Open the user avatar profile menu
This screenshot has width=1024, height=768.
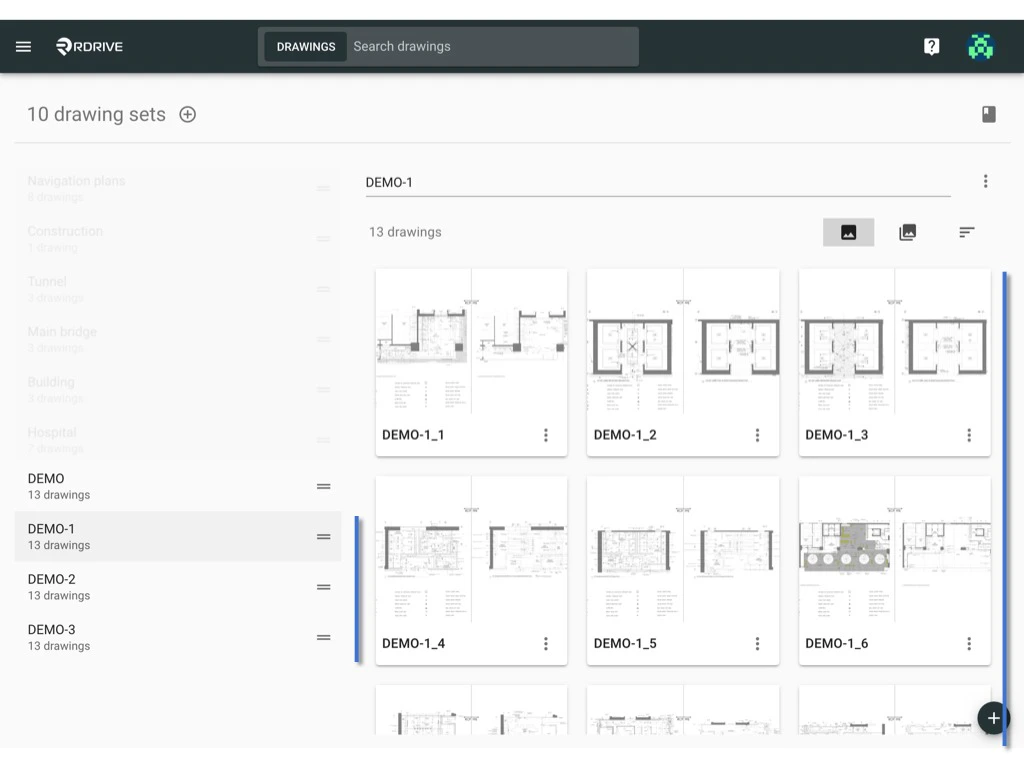(980, 46)
